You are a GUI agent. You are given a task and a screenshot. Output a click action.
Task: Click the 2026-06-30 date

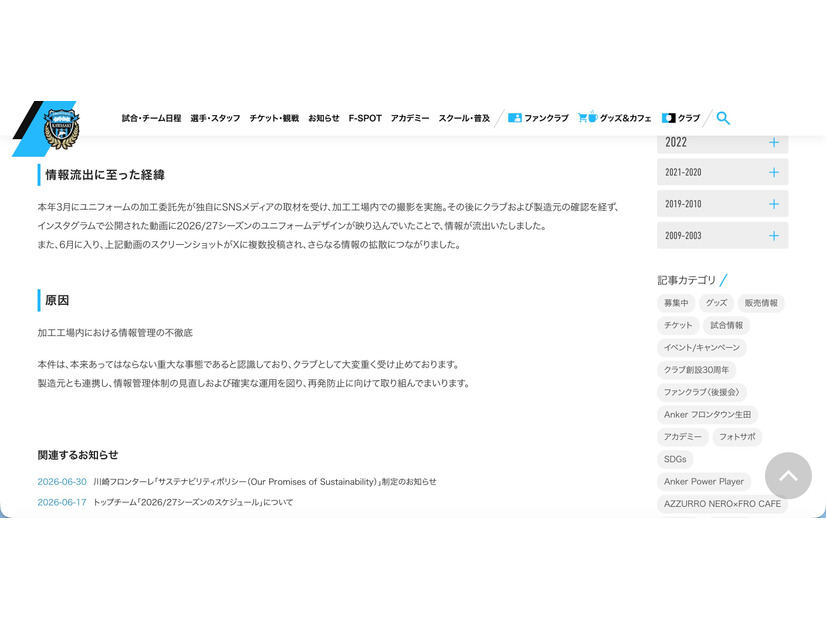click(x=62, y=481)
